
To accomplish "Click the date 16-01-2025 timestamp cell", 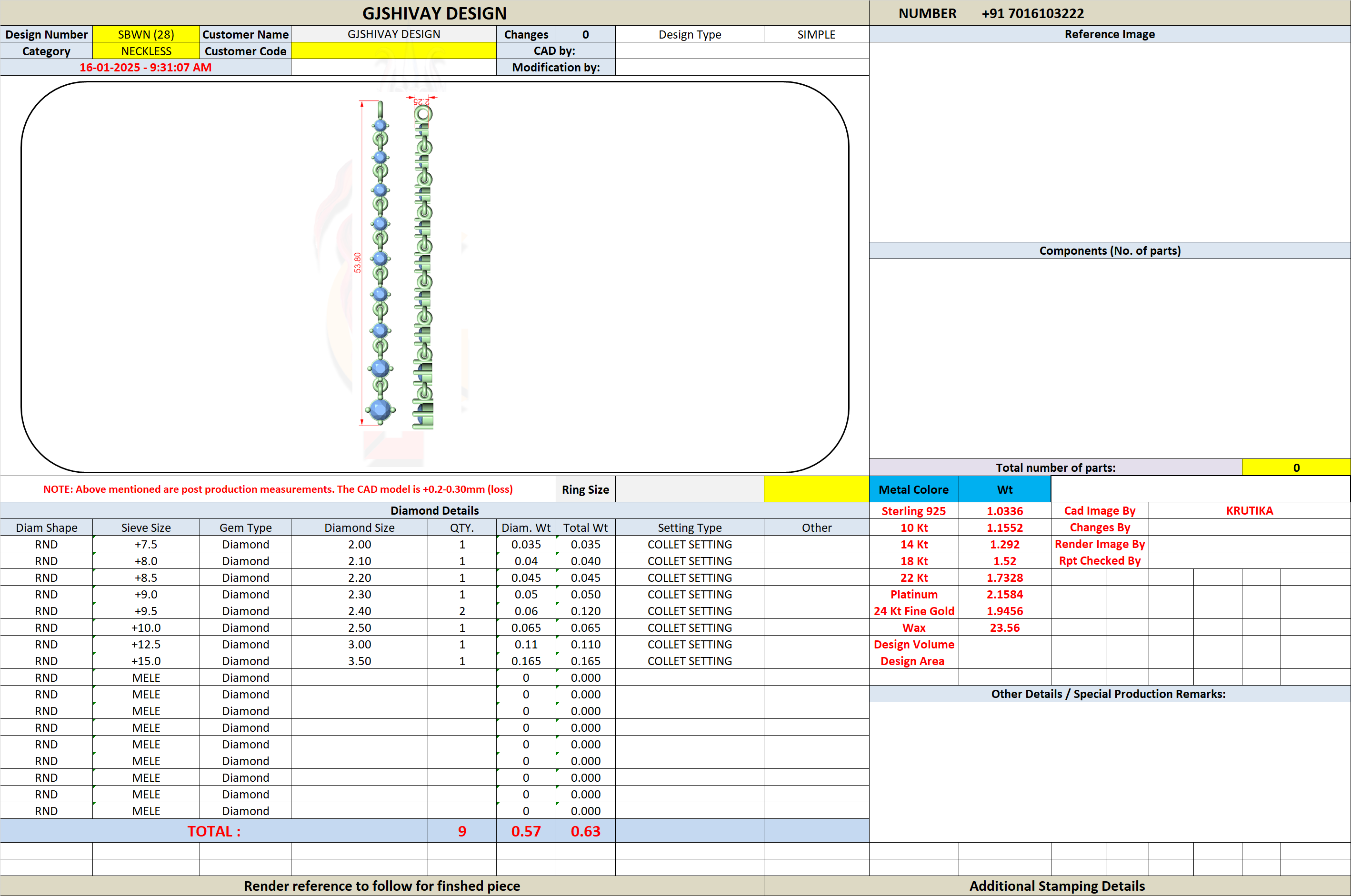I will tap(145, 68).
